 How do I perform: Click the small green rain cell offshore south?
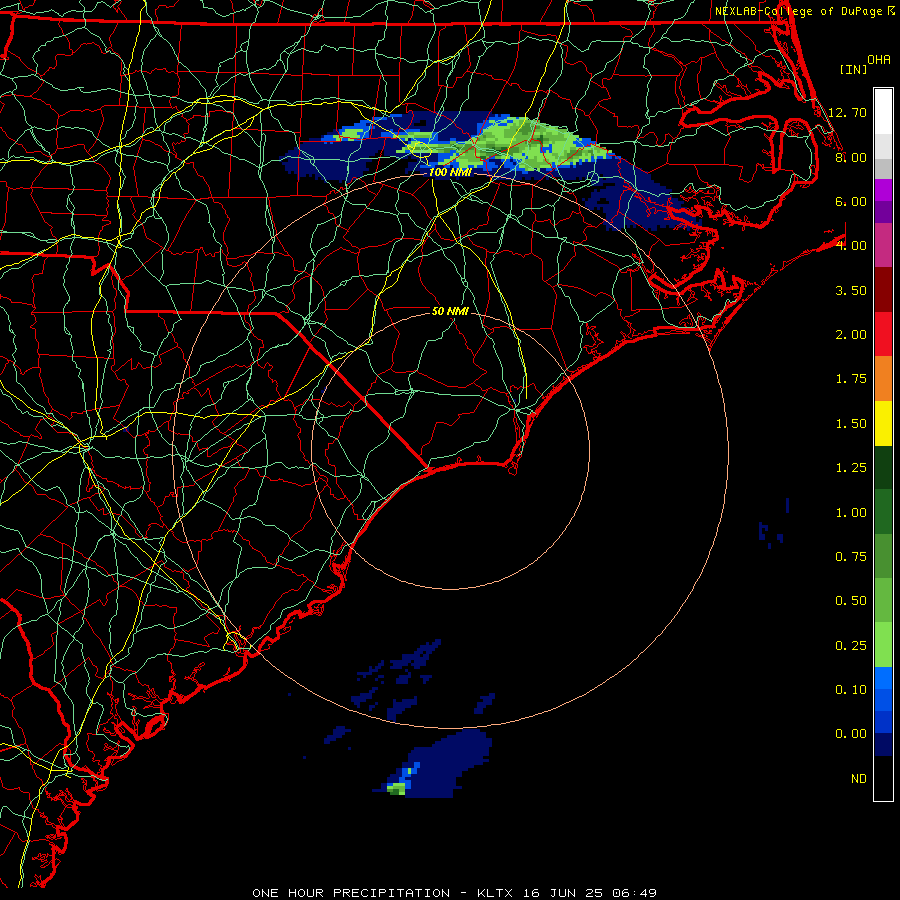(397, 789)
